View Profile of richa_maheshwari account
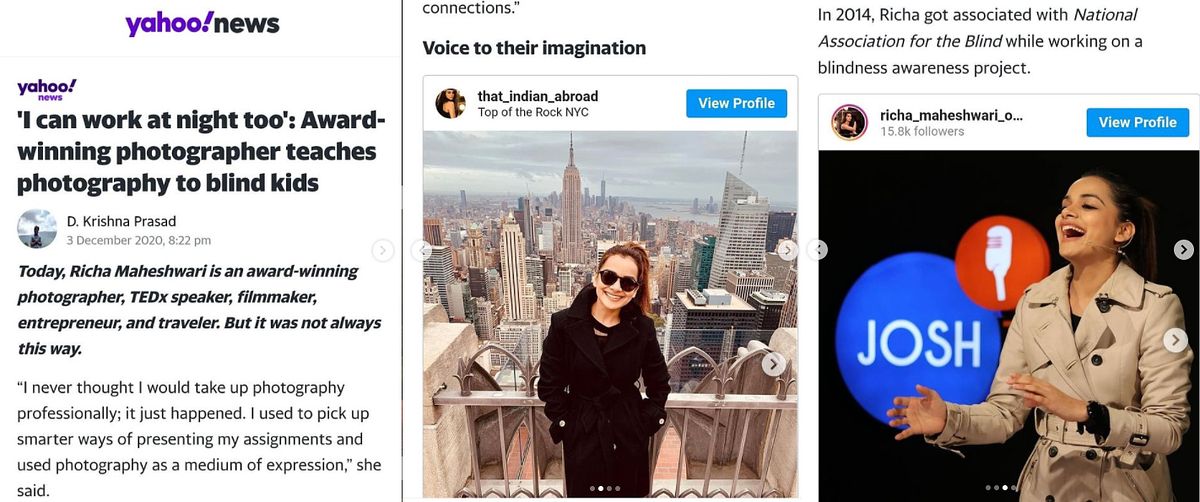This screenshot has height=502, width=1200. (1137, 122)
